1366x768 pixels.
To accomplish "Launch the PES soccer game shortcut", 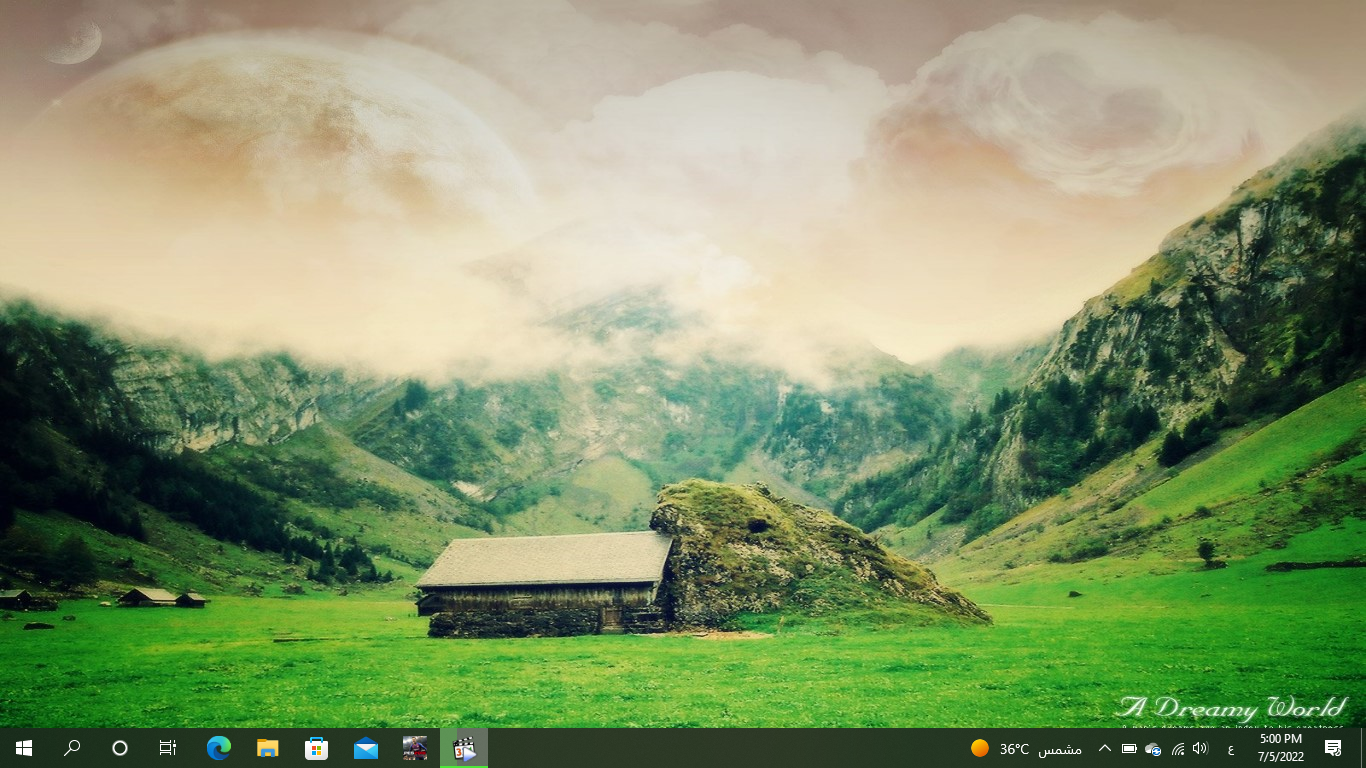I will 414,748.
